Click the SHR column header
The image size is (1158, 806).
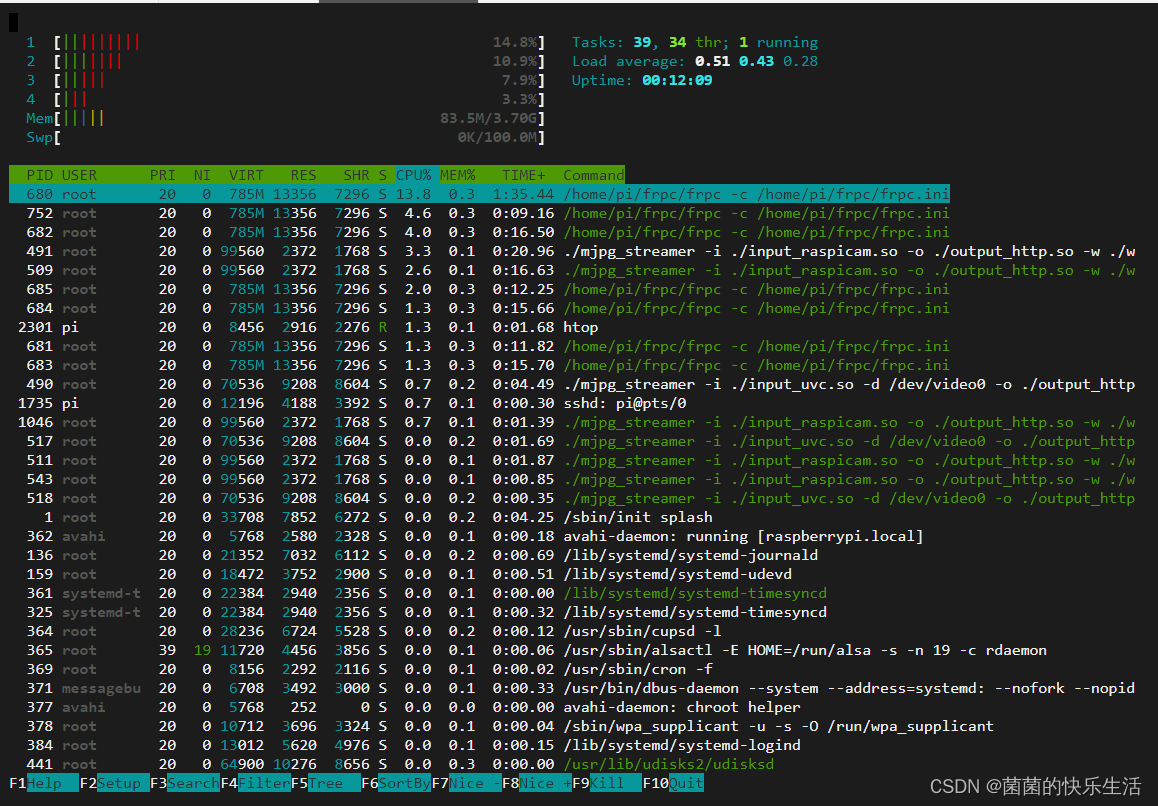click(356, 175)
